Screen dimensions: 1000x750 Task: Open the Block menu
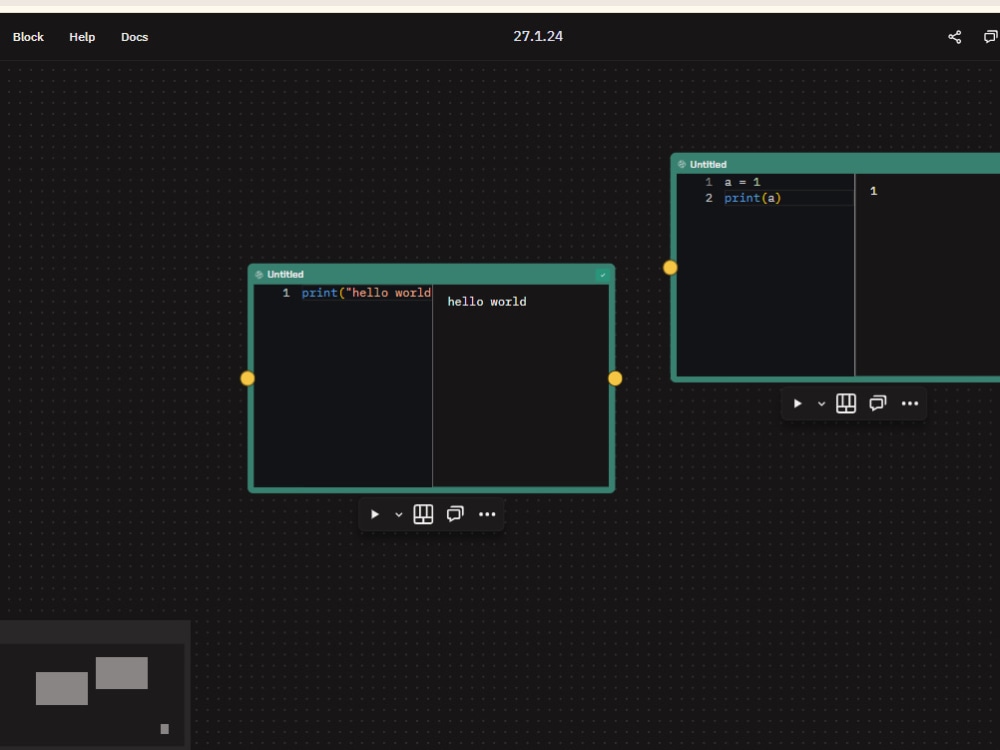pos(28,37)
